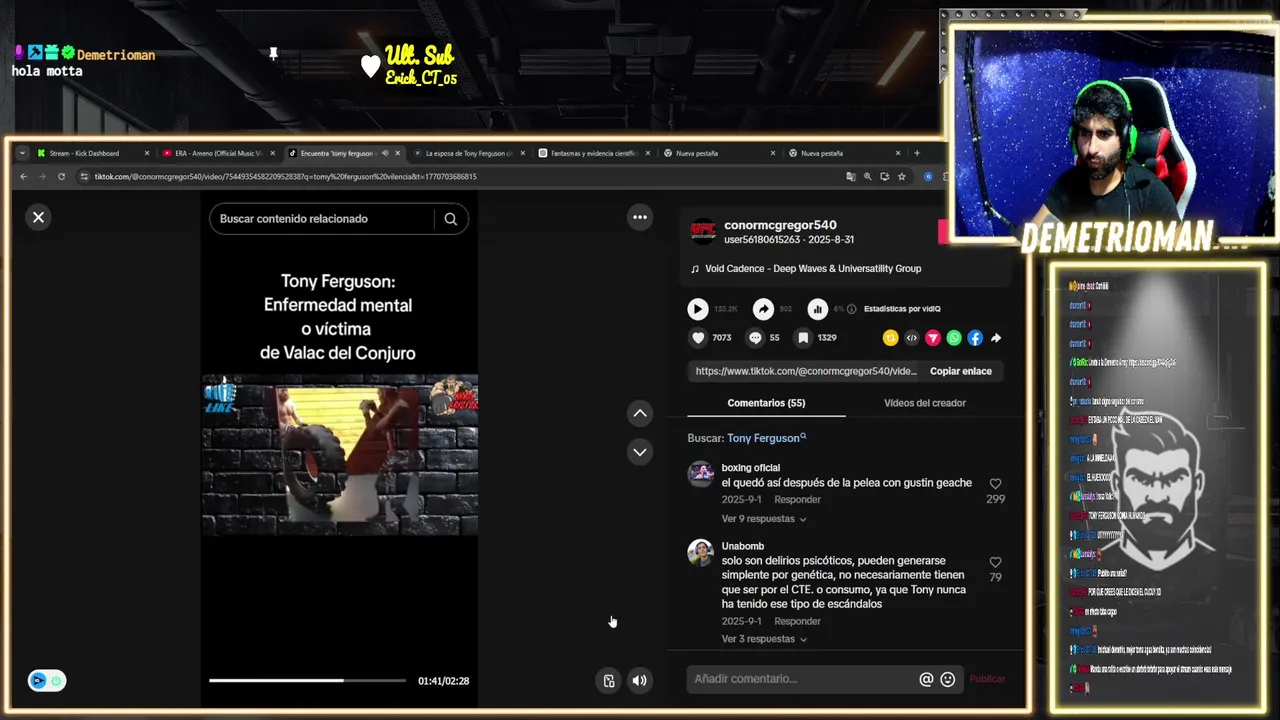Select the Comentarios (55) tab
Viewport: 1280px width, 720px height.
pos(766,403)
